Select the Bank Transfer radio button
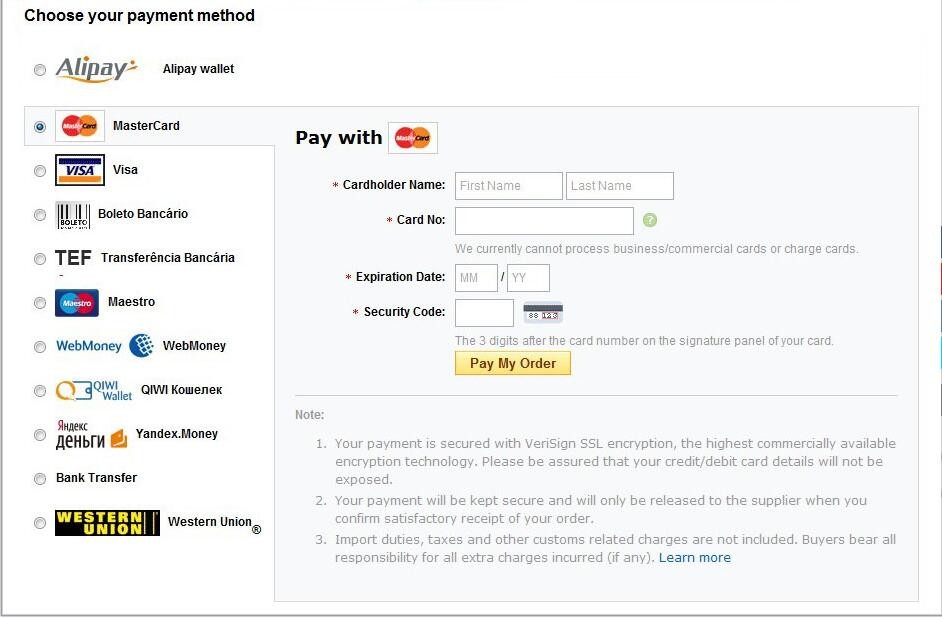Image resolution: width=942 pixels, height=618 pixels. coord(40,479)
